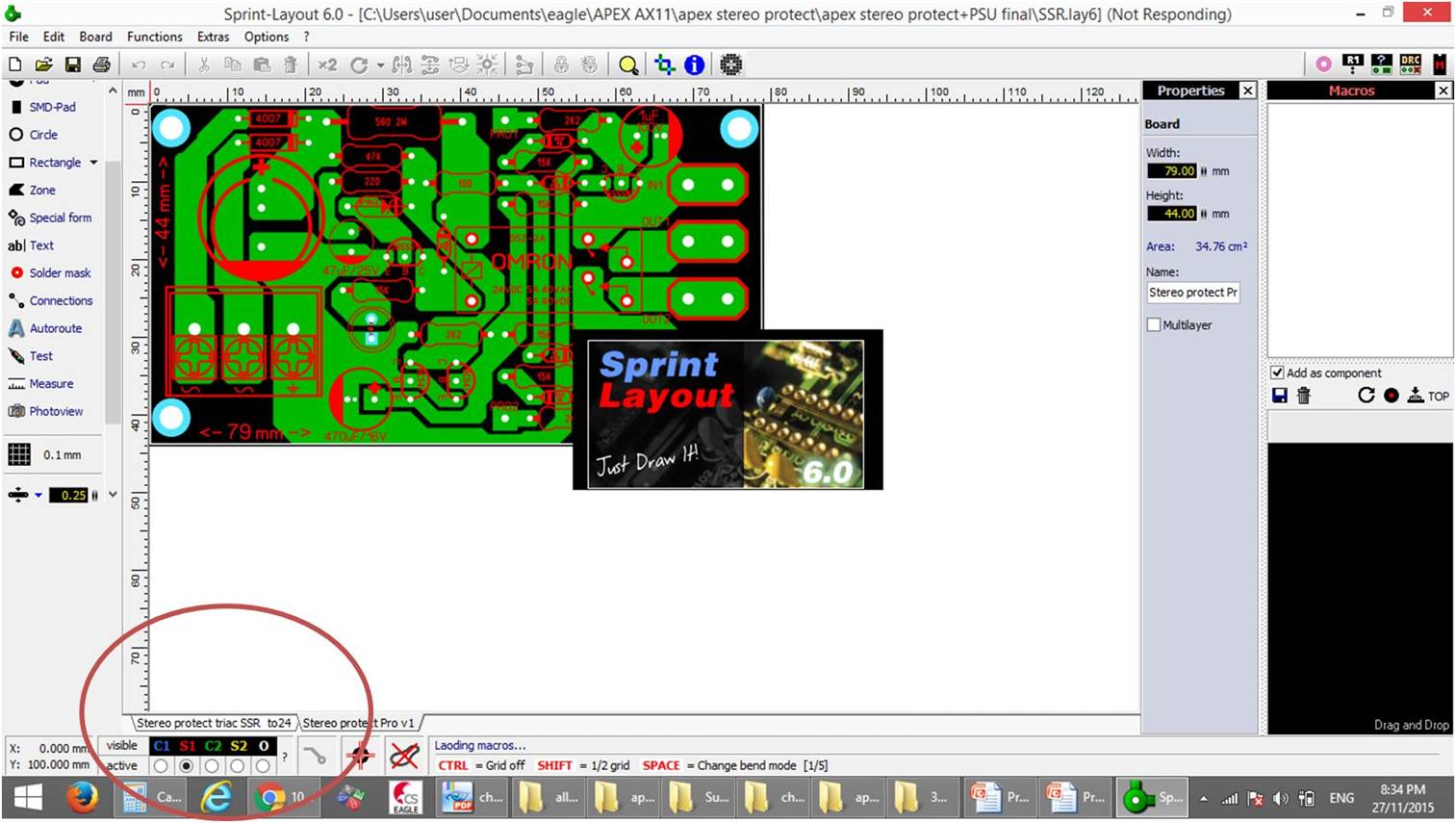Click the TOP side button in Macros
Viewport: 1456px width, 823px height.
click(1429, 396)
